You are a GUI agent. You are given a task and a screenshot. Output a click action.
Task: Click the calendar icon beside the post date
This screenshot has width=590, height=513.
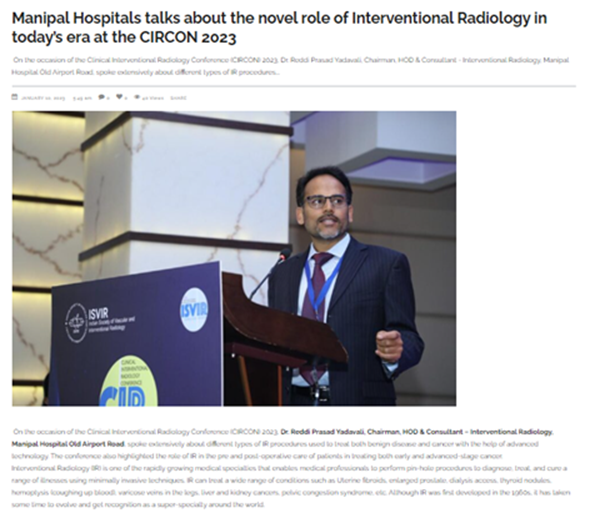15,97
